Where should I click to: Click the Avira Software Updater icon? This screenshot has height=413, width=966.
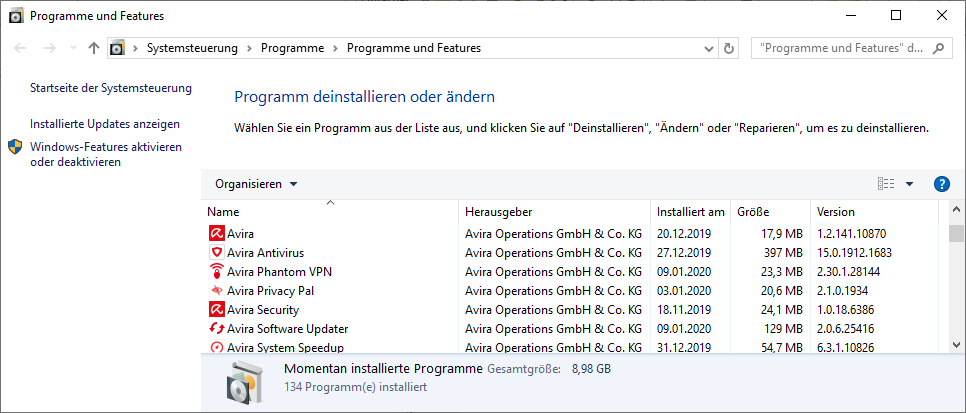coord(216,329)
